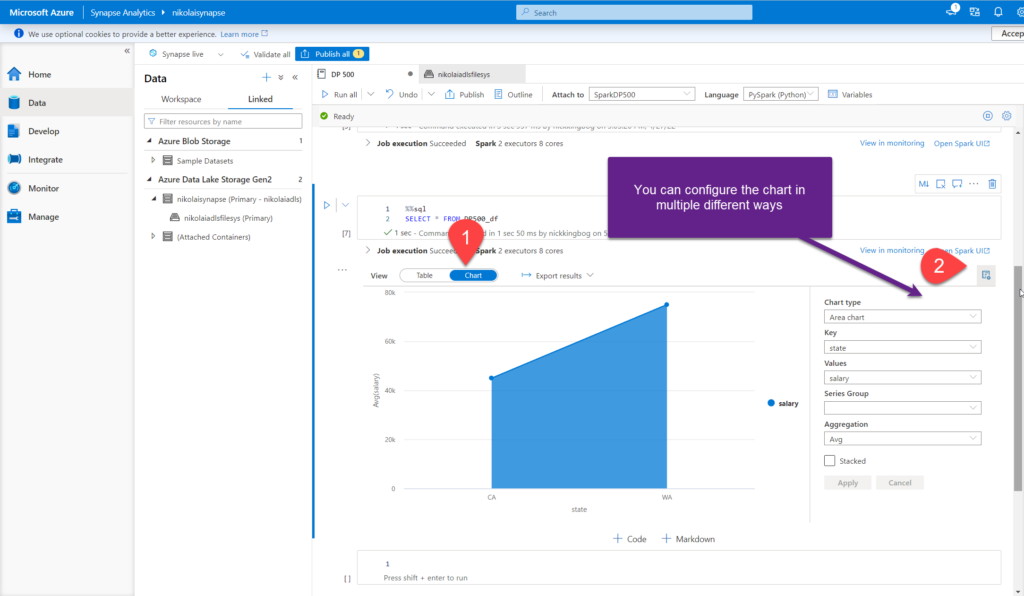This screenshot has width=1024, height=596.
Task: Click the salary legend color dot
Action: pyautogui.click(x=771, y=403)
